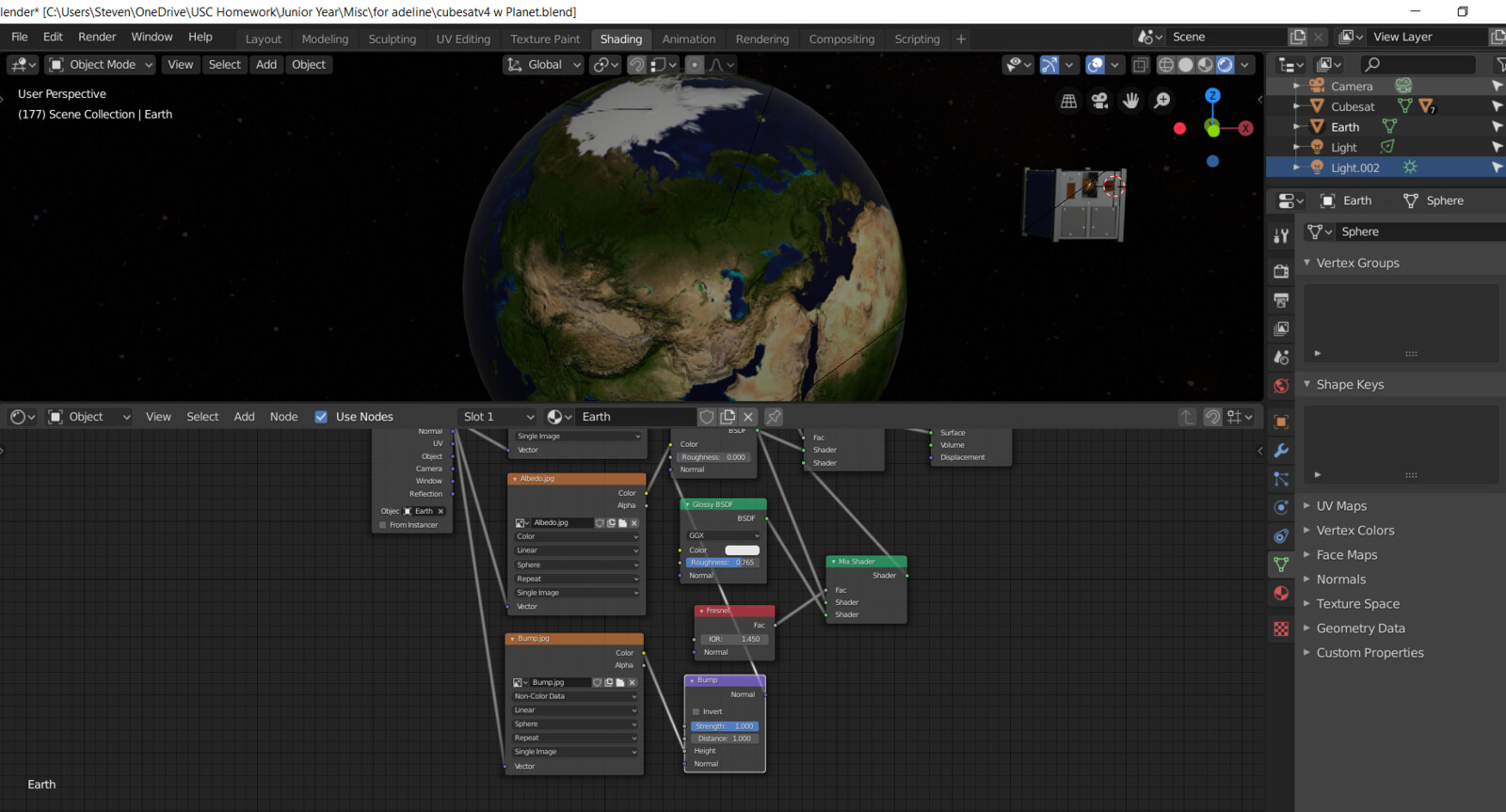This screenshot has height=812, width=1506.
Task: Toggle the camera view gizmo button
Action: coord(1099,101)
